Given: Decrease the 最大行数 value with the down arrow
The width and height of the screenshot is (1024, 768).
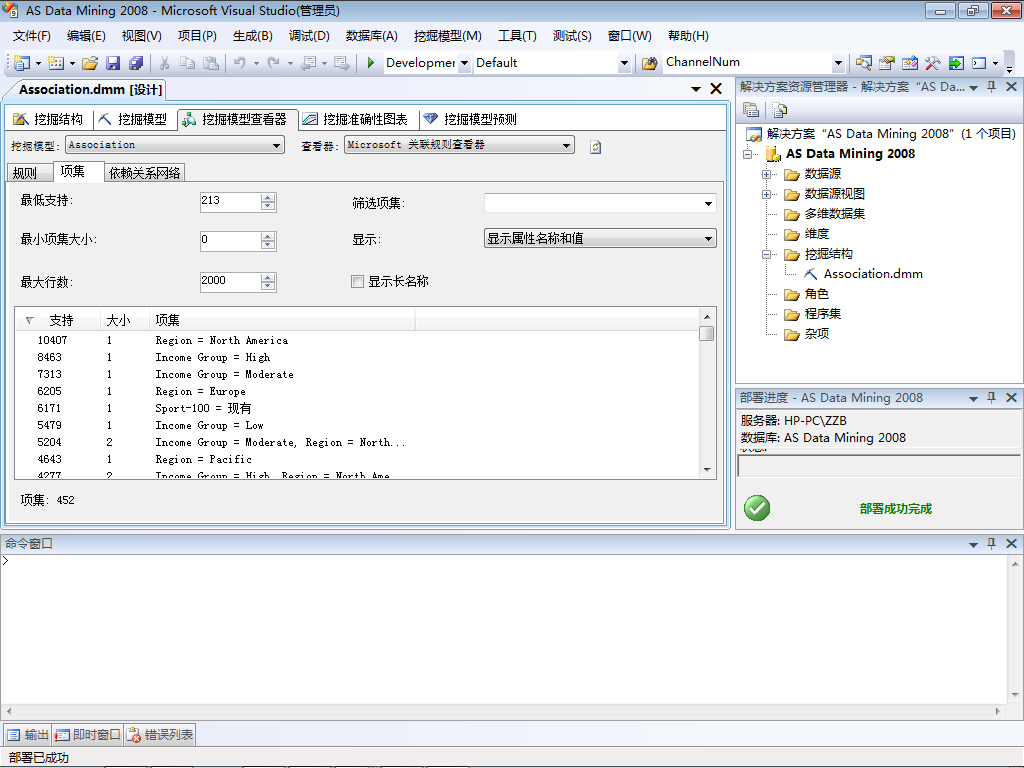Looking at the screenshot, I should 268,287.
